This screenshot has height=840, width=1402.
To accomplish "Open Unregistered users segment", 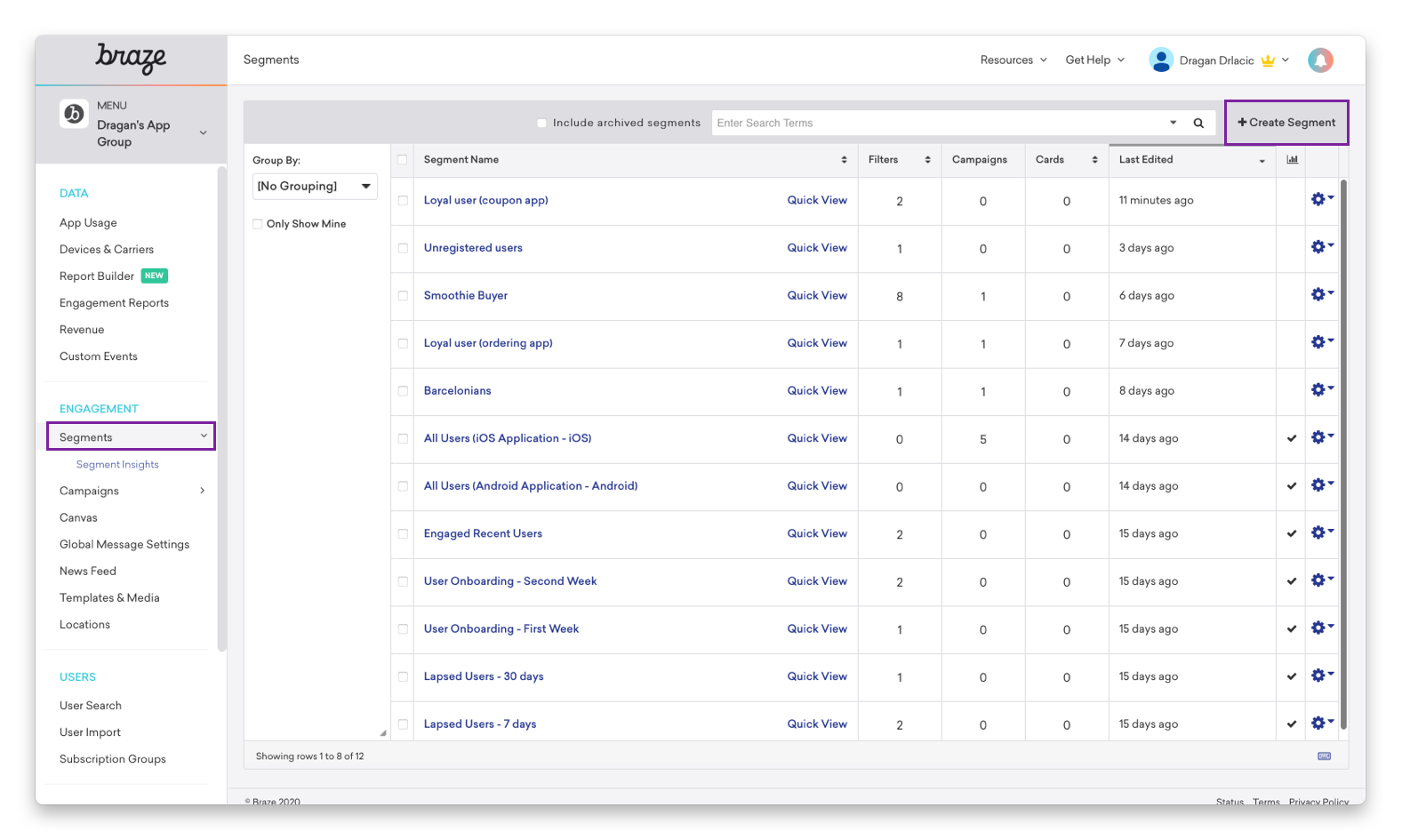I will pyautogui.click(x=473, y=247).
